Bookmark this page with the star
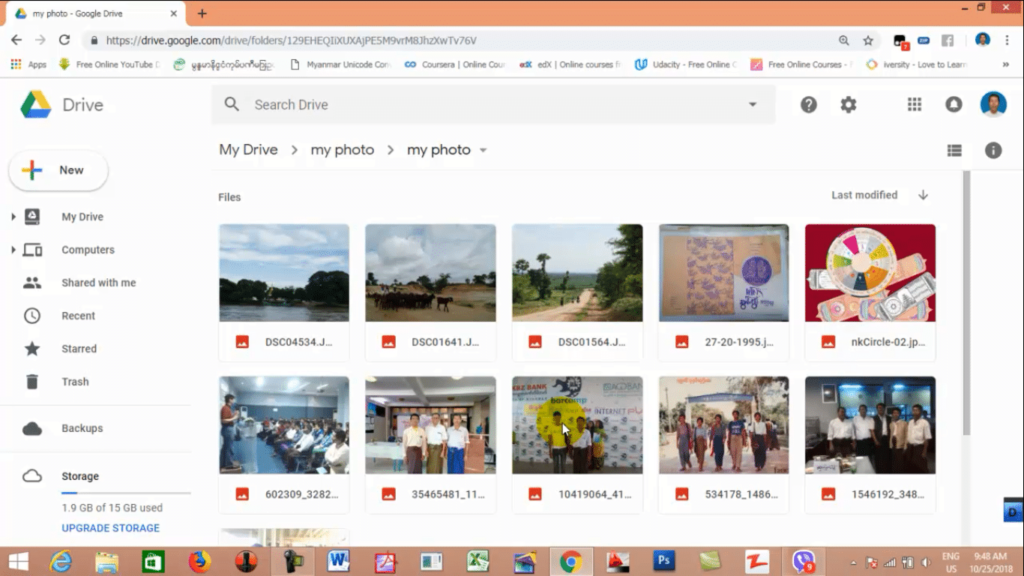 [868, 40]
